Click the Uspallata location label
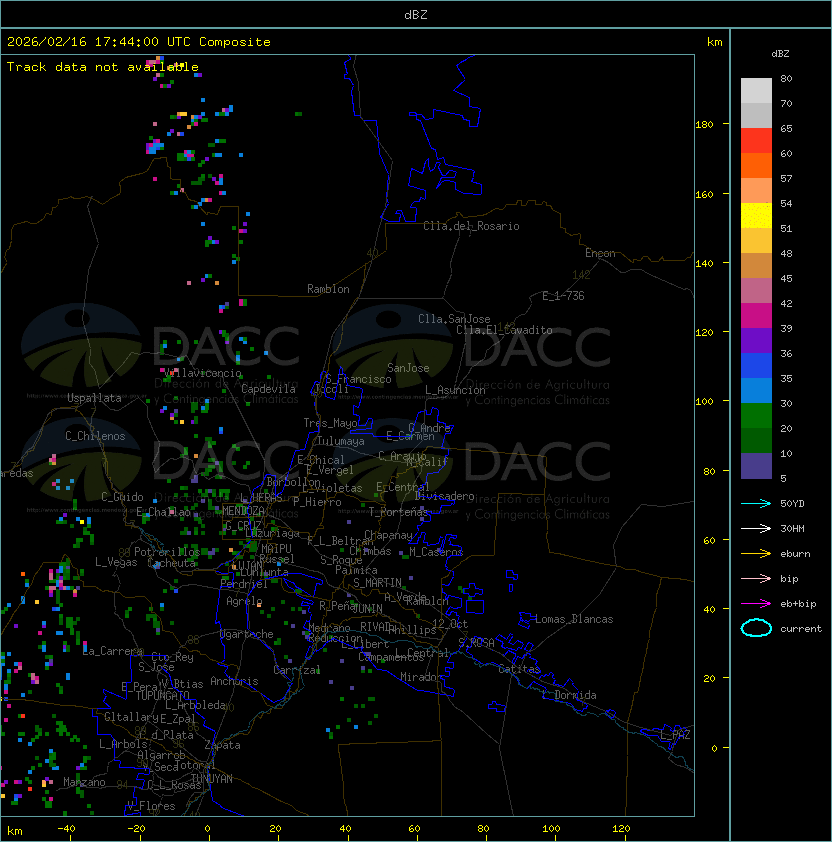This screenshot has width=832, height=842. pyautogui.click(x=94, y=398)
